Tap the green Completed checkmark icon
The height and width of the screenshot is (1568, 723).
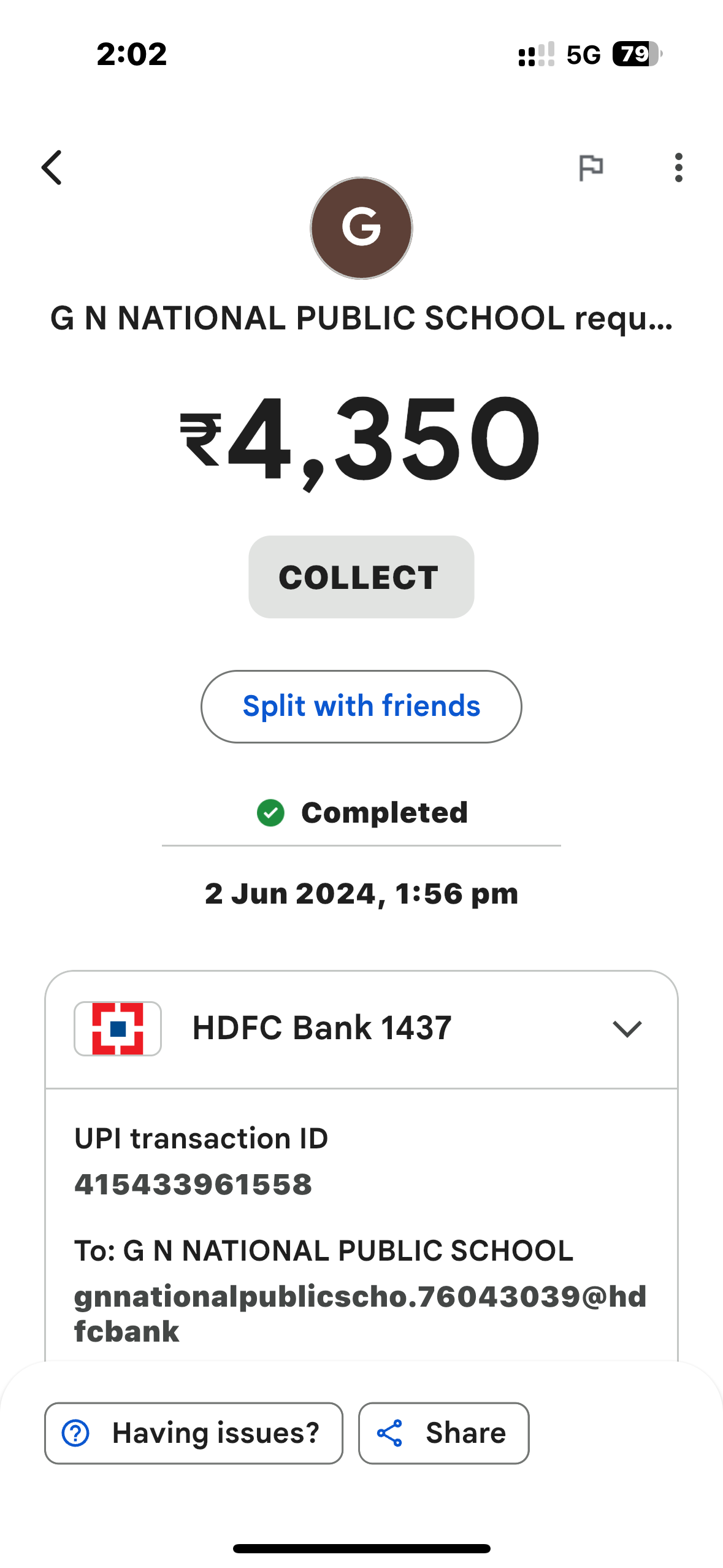[270, 813]
